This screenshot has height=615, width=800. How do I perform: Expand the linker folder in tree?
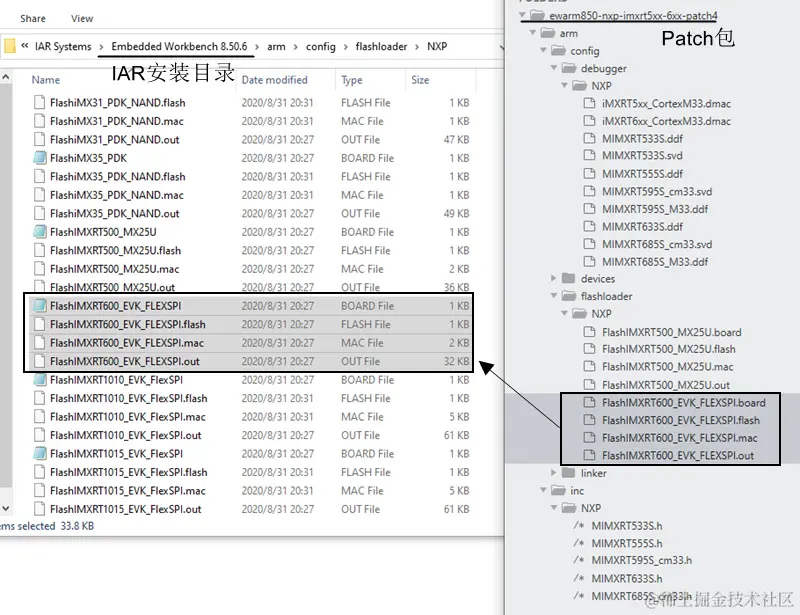click(554, 473)
